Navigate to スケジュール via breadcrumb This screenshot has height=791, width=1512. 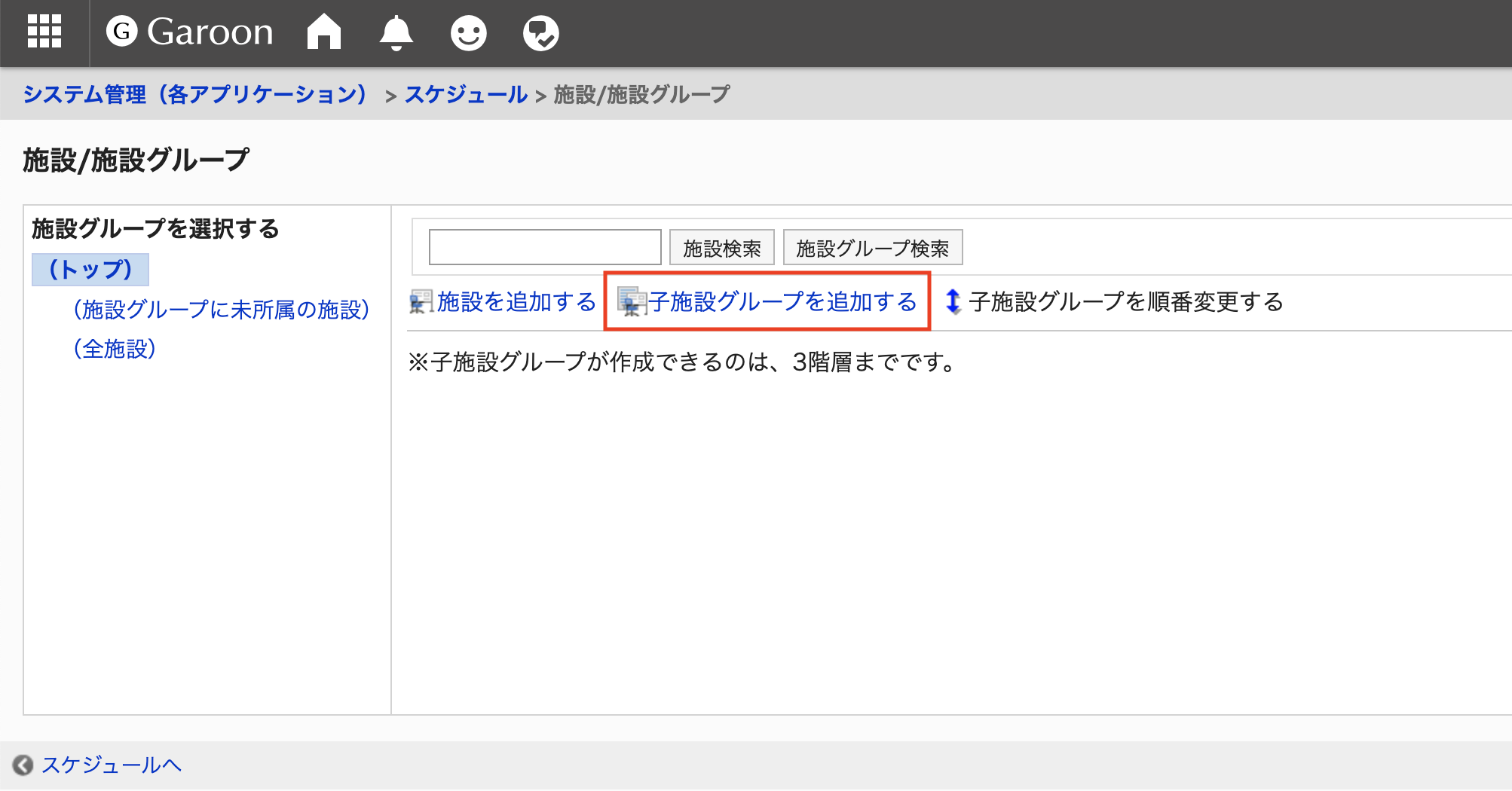tap(466, 94)
